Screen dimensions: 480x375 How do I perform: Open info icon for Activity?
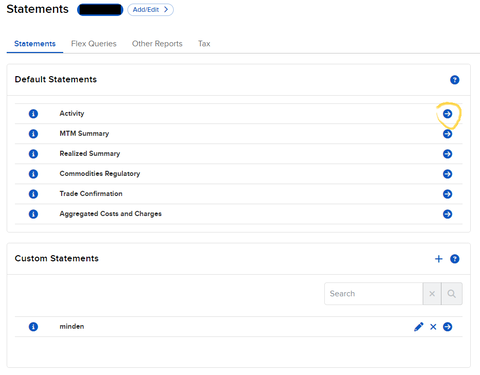click(x=33, y=114)
